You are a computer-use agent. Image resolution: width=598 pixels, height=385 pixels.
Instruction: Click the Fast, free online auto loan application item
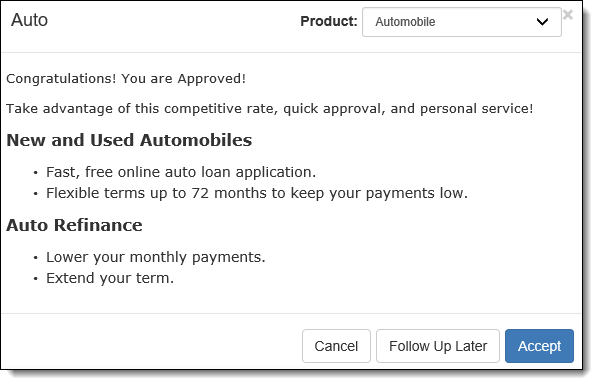click(x=181, y=172)
